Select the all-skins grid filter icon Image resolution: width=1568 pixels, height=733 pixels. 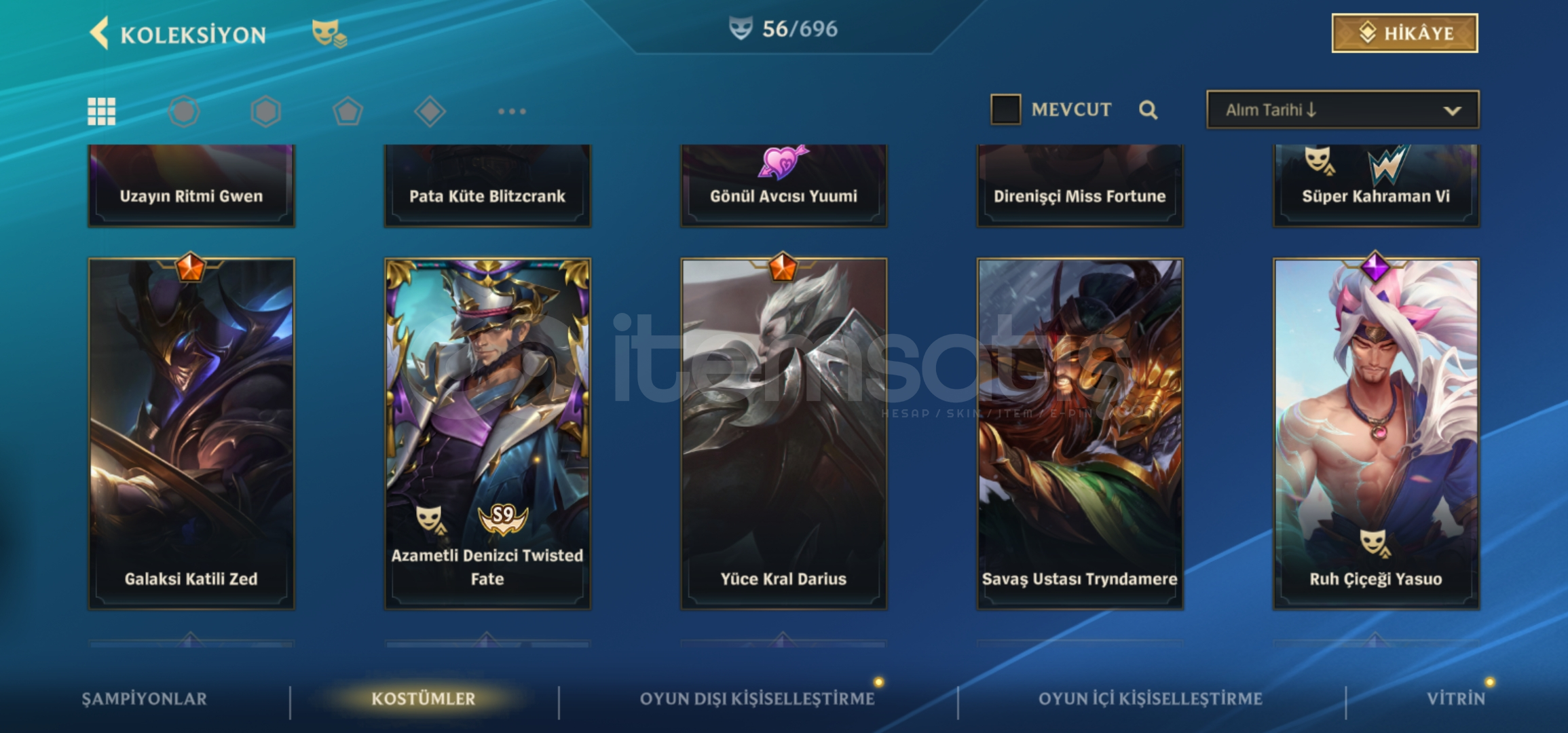pos(102,111)
